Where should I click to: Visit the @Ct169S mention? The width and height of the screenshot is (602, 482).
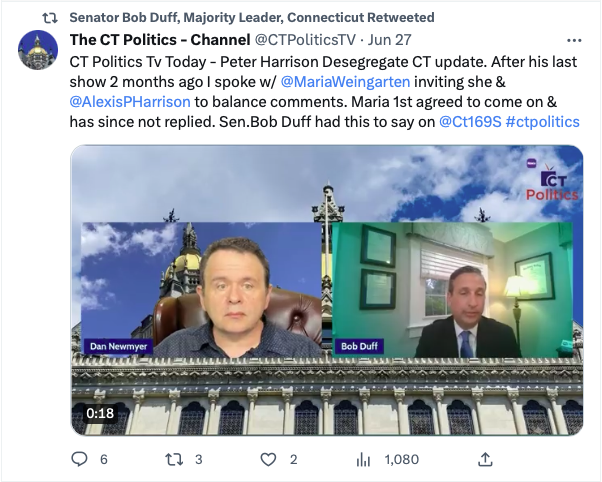point(470,122)
